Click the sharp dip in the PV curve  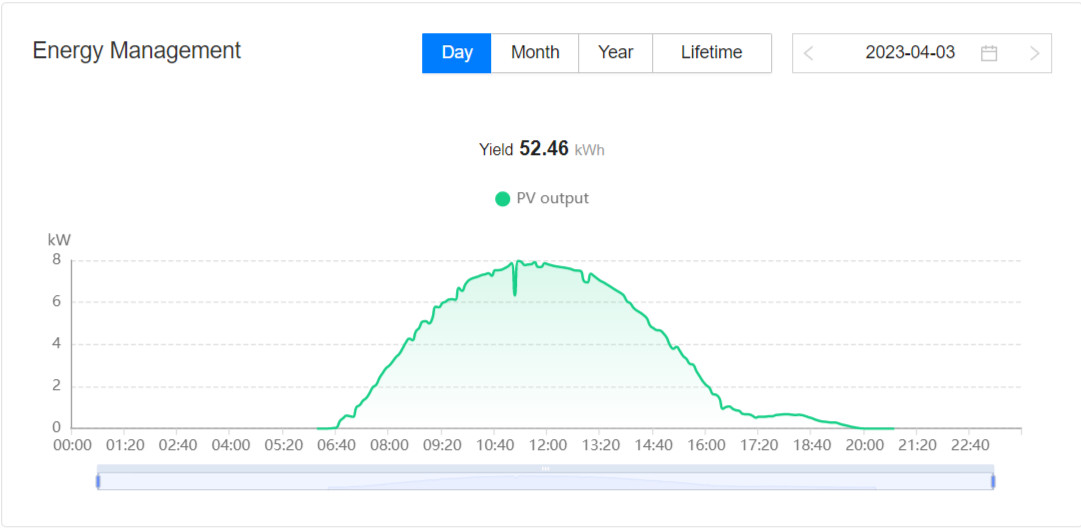515,292
